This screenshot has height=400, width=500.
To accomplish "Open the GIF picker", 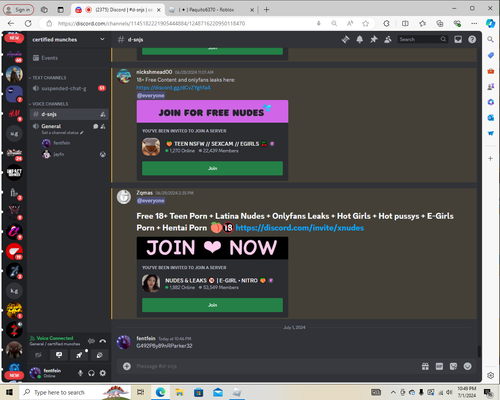I will click(x=439, y=366).
